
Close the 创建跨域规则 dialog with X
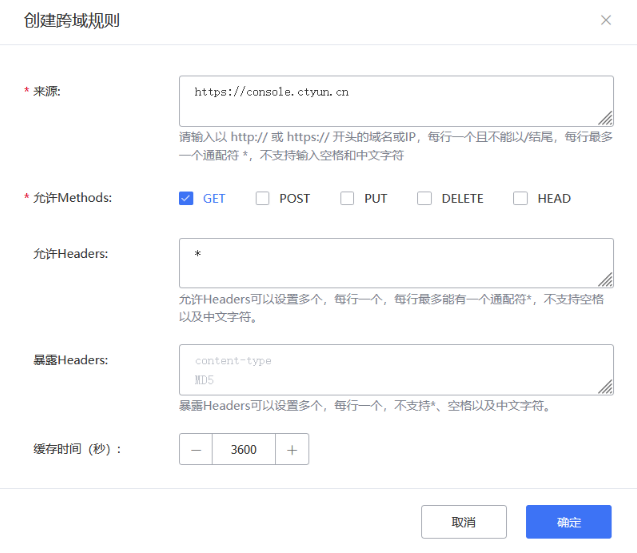coord(606,20)
